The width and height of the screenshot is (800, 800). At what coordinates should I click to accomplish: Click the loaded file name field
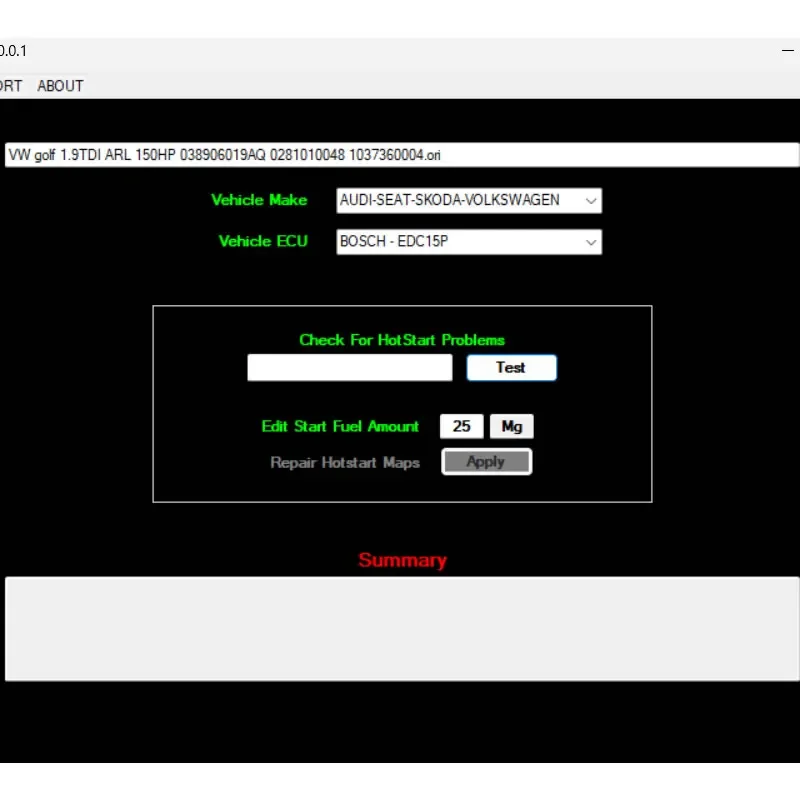(402, 155)
